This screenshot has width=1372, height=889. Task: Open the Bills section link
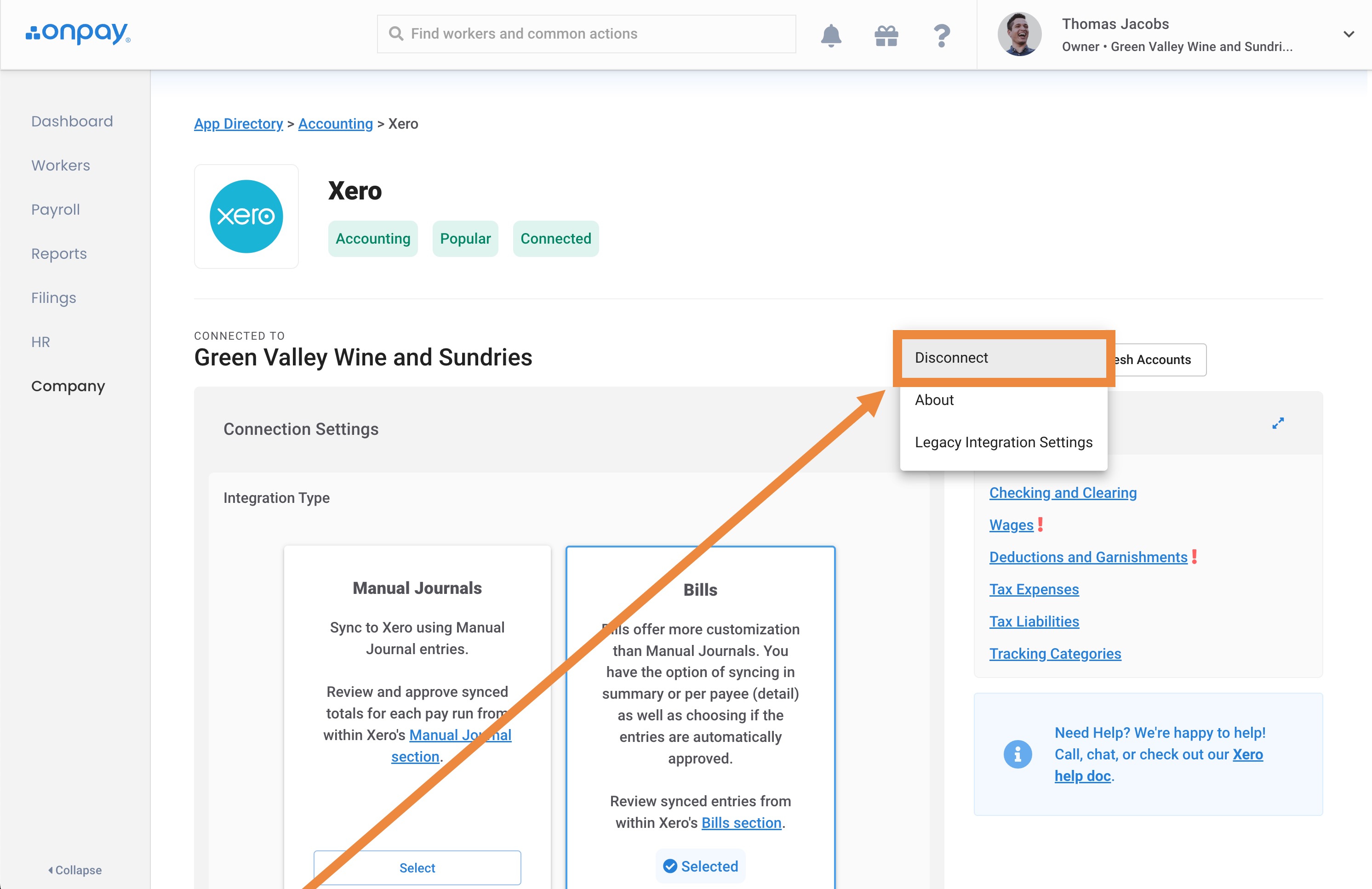coord(741,823)
